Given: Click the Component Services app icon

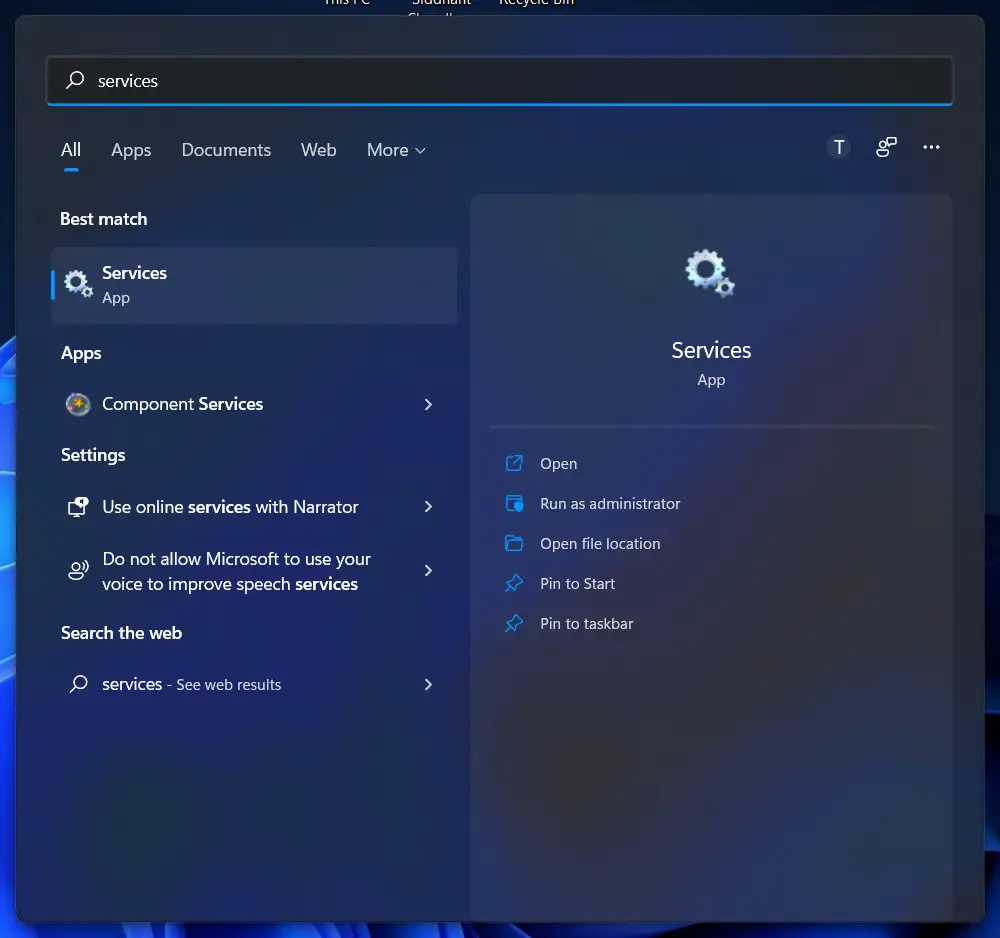Looking at the screenshot, I should (78, 404).
